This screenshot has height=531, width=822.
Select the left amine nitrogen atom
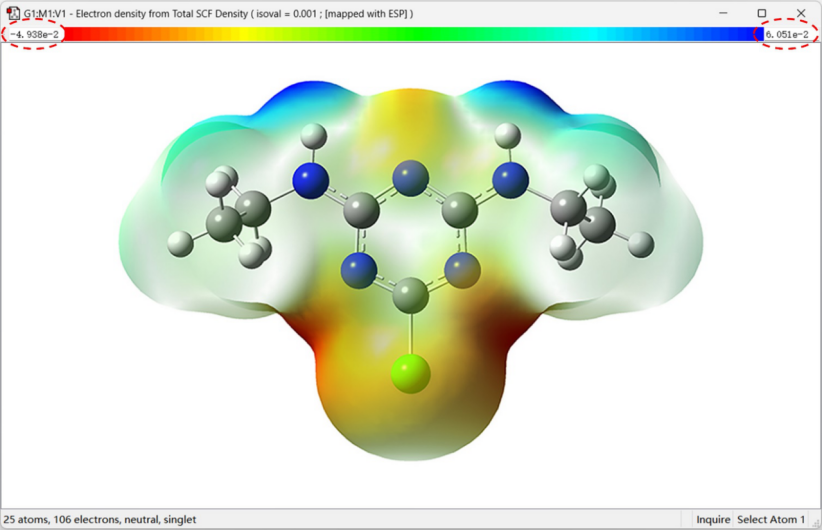[x=311, y=180]
